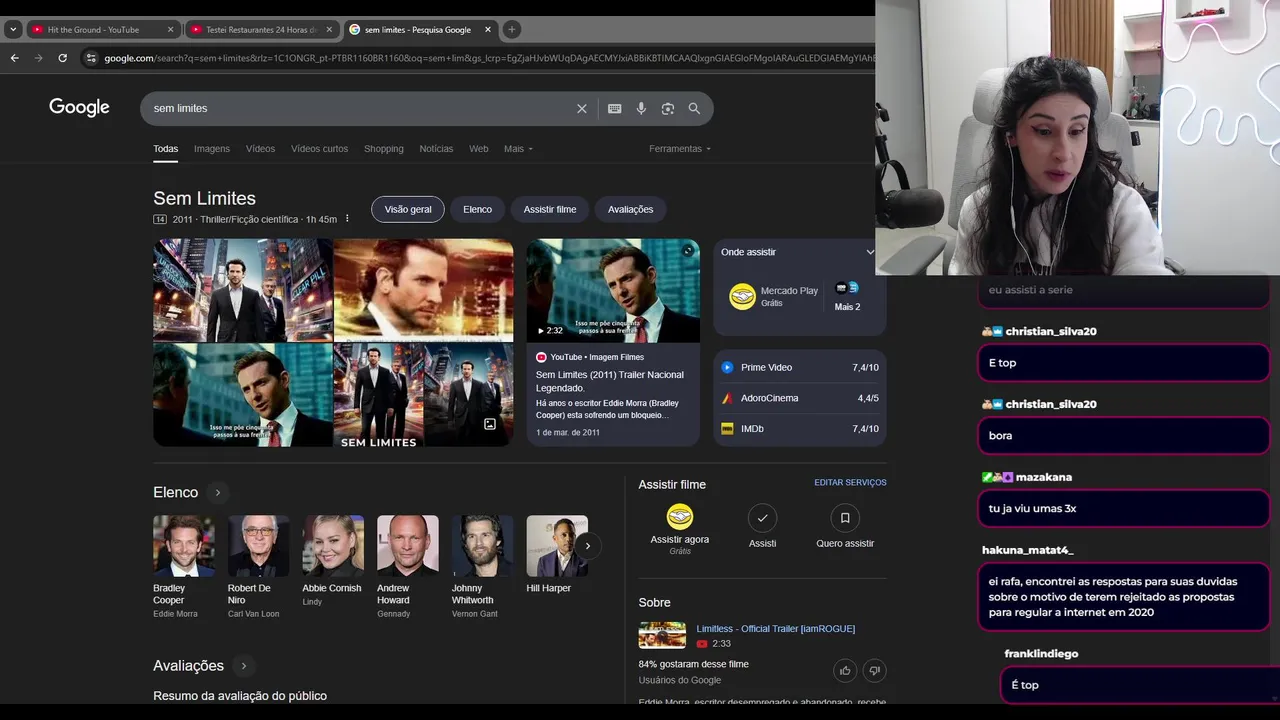Like the movie with thumbs up
Viewport: 1280px width, 720px height.
(x=845, y=670)
